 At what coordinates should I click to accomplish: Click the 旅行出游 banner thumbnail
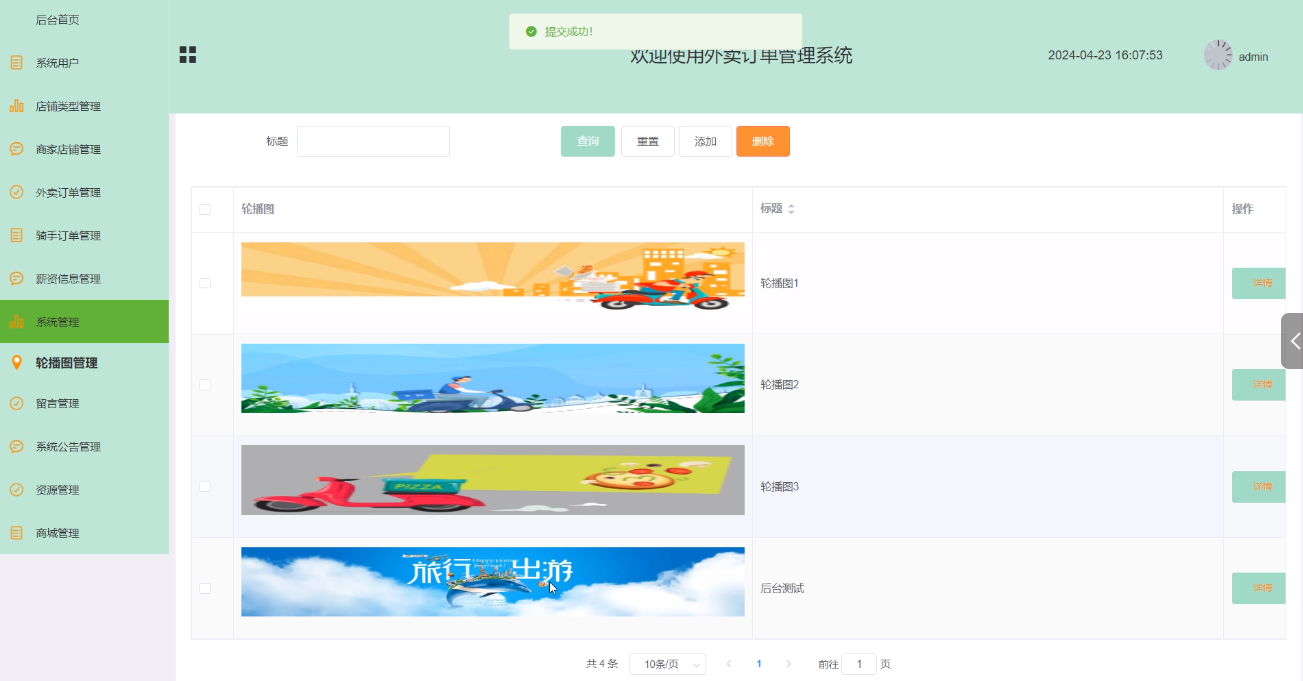tap(493, 581)
